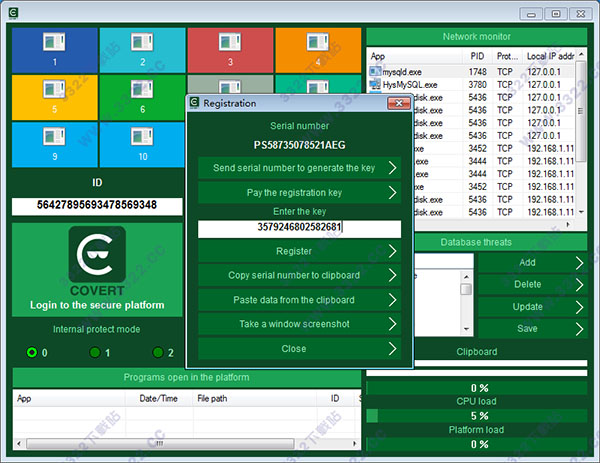
Task: Set internal protect mode to 0
Action: pyautogui.click(x=32, y=352)
